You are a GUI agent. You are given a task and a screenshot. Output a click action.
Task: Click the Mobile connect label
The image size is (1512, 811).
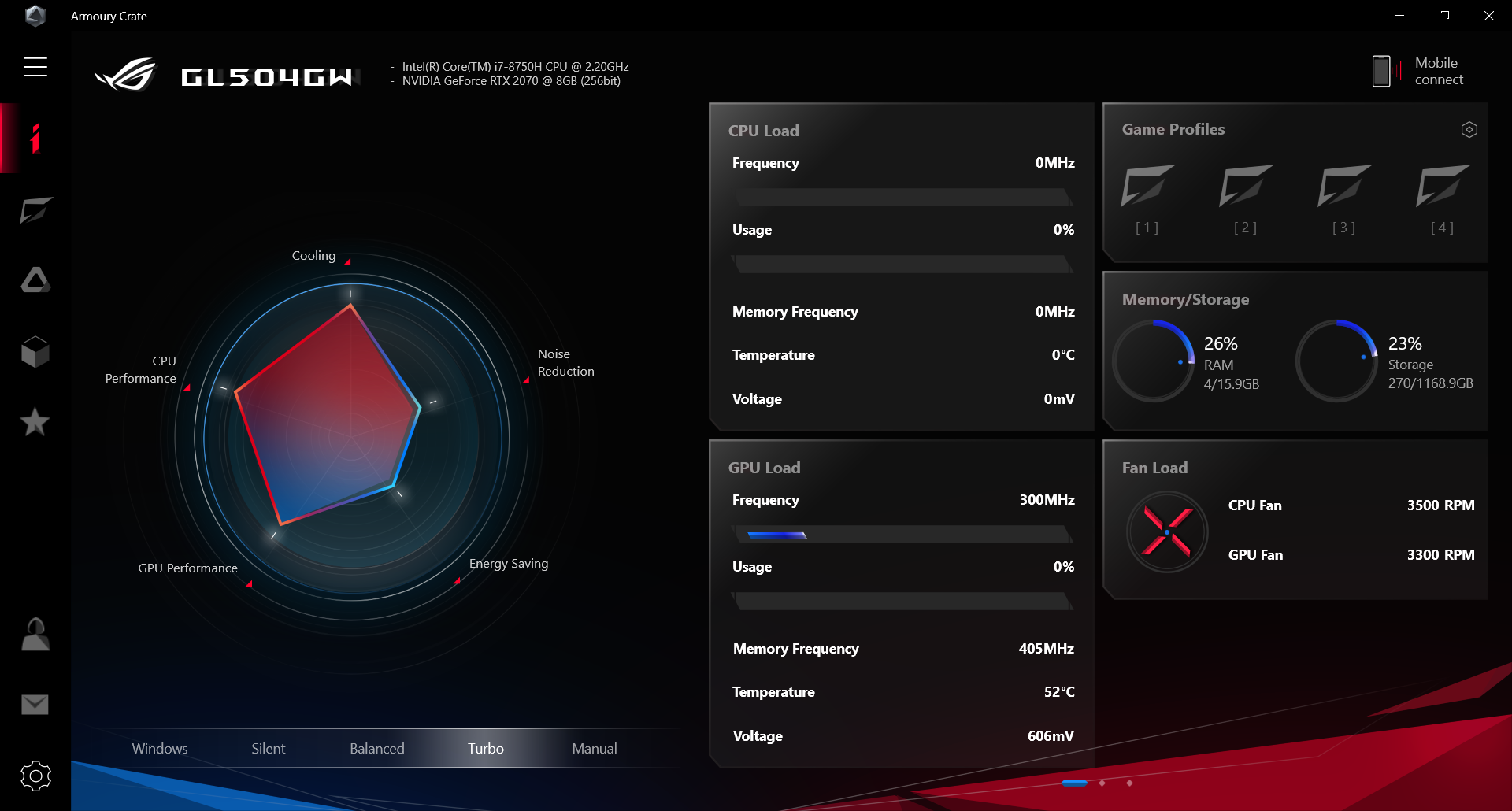click(1439, 71)
